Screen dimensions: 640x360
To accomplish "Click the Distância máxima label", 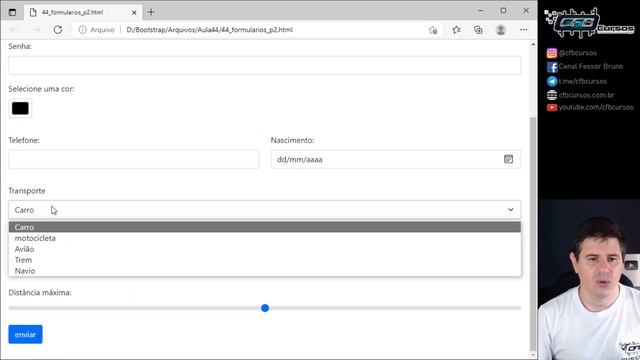I will [40, 292].
